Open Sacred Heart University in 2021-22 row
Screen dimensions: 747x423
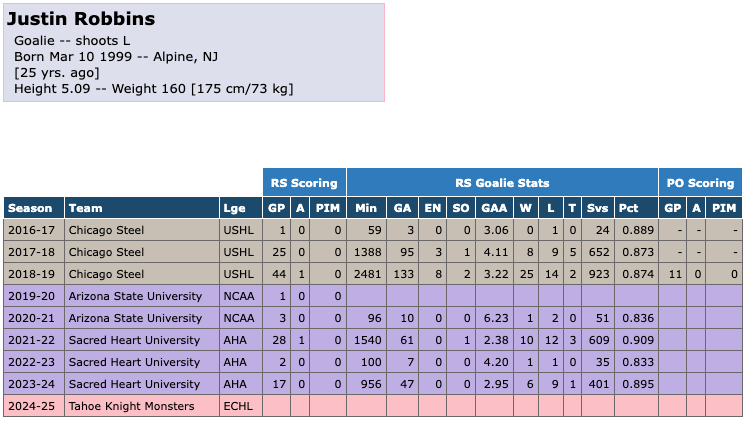point(134,340)
